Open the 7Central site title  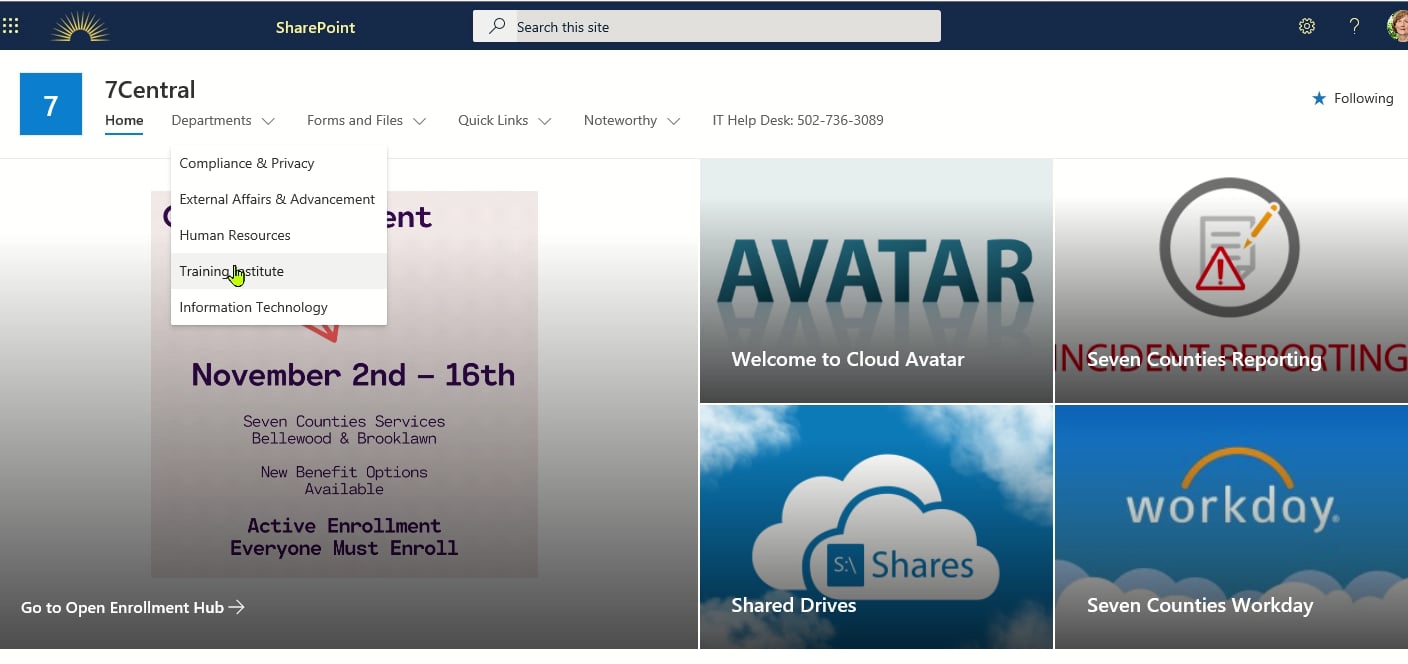[x=150, y=90]
